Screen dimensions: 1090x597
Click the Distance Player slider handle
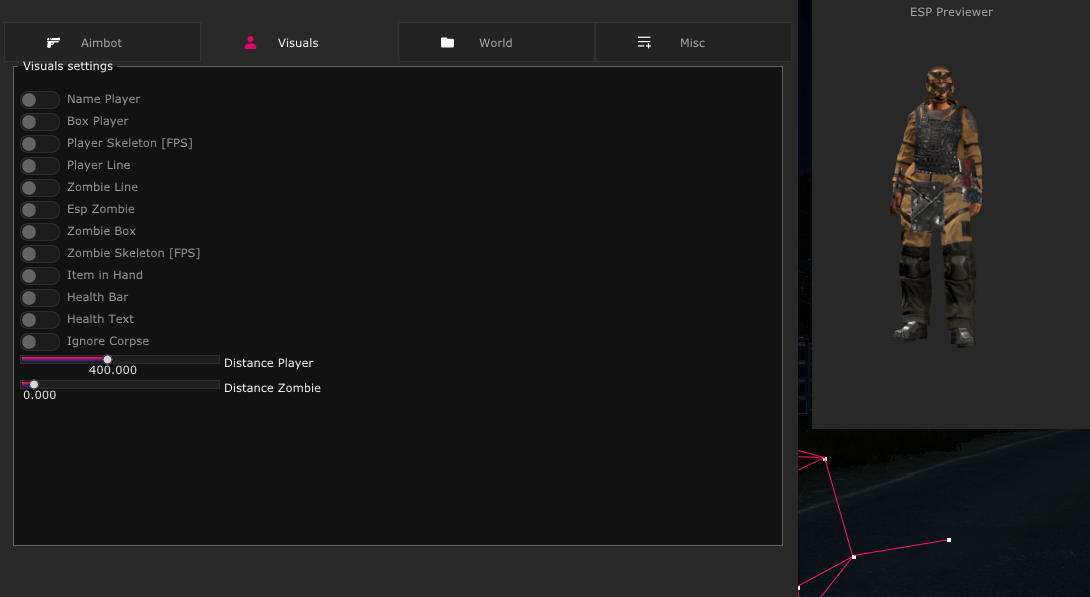(x=107, y=359)
